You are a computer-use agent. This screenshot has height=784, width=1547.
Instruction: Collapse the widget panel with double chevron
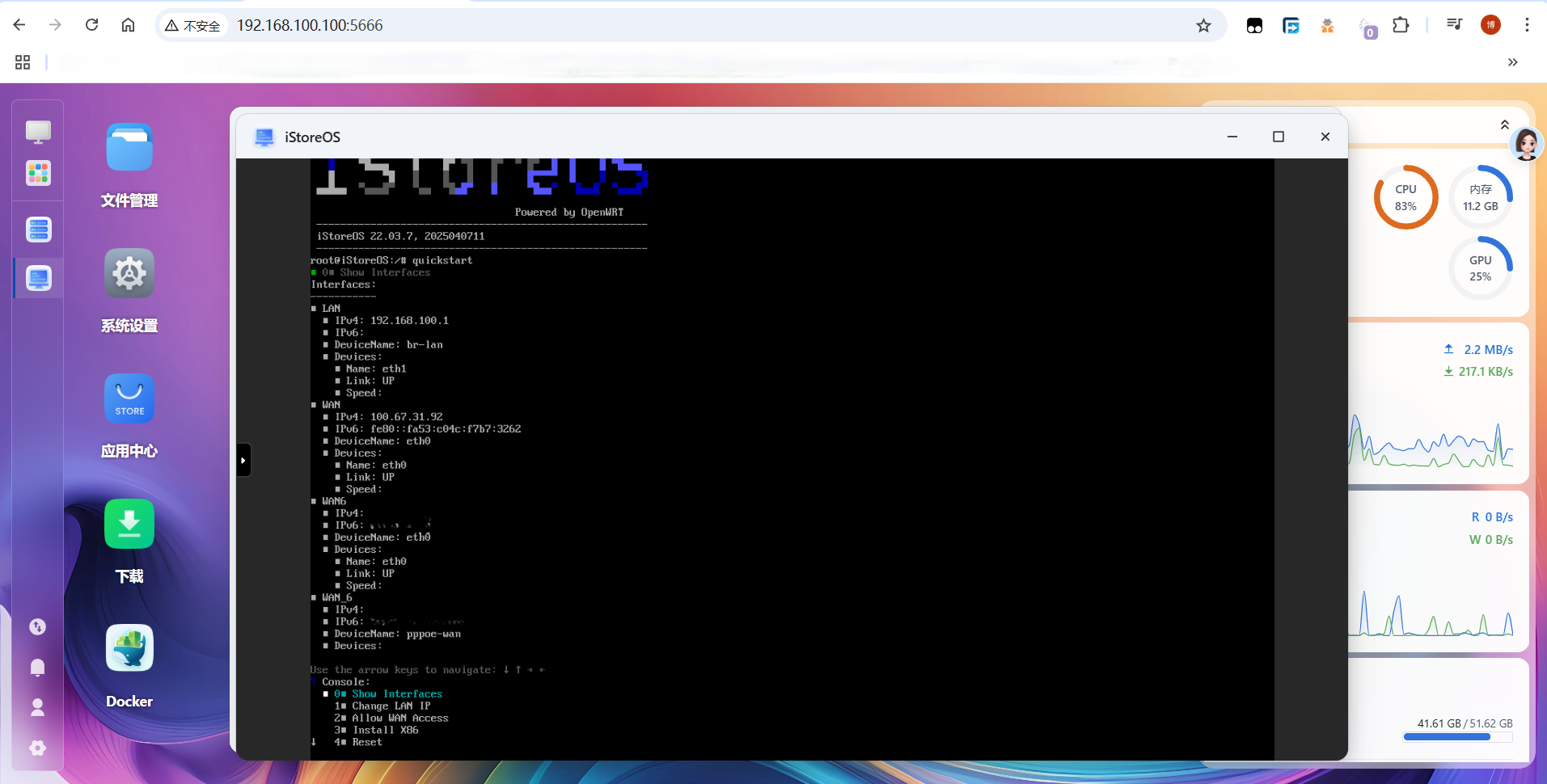point(1504,124)
